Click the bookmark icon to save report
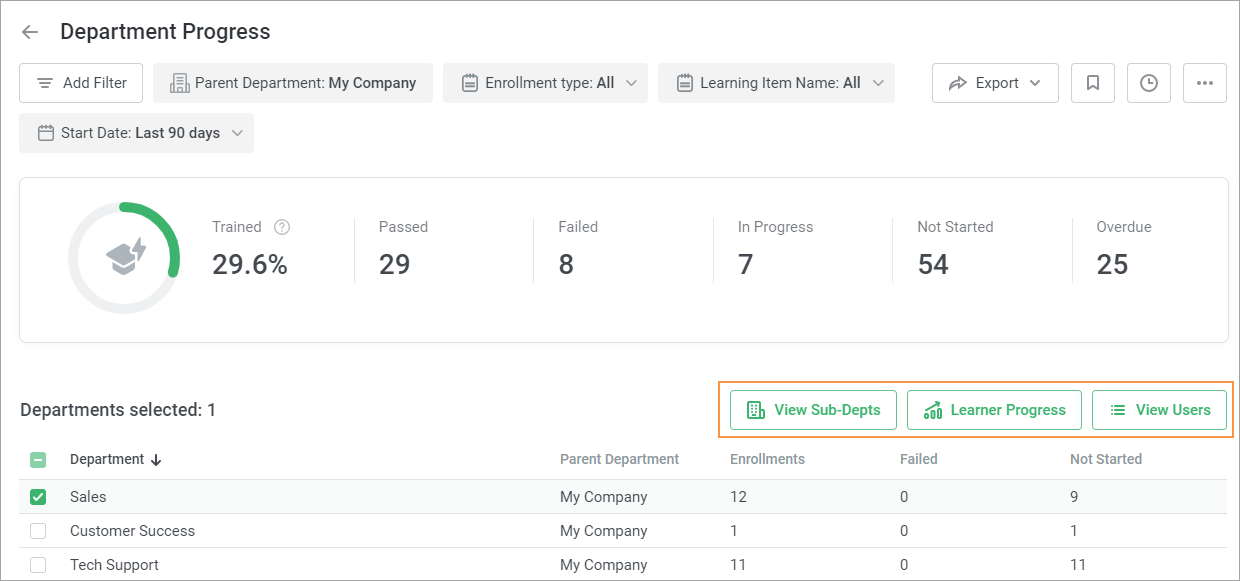 (1092, 83)
